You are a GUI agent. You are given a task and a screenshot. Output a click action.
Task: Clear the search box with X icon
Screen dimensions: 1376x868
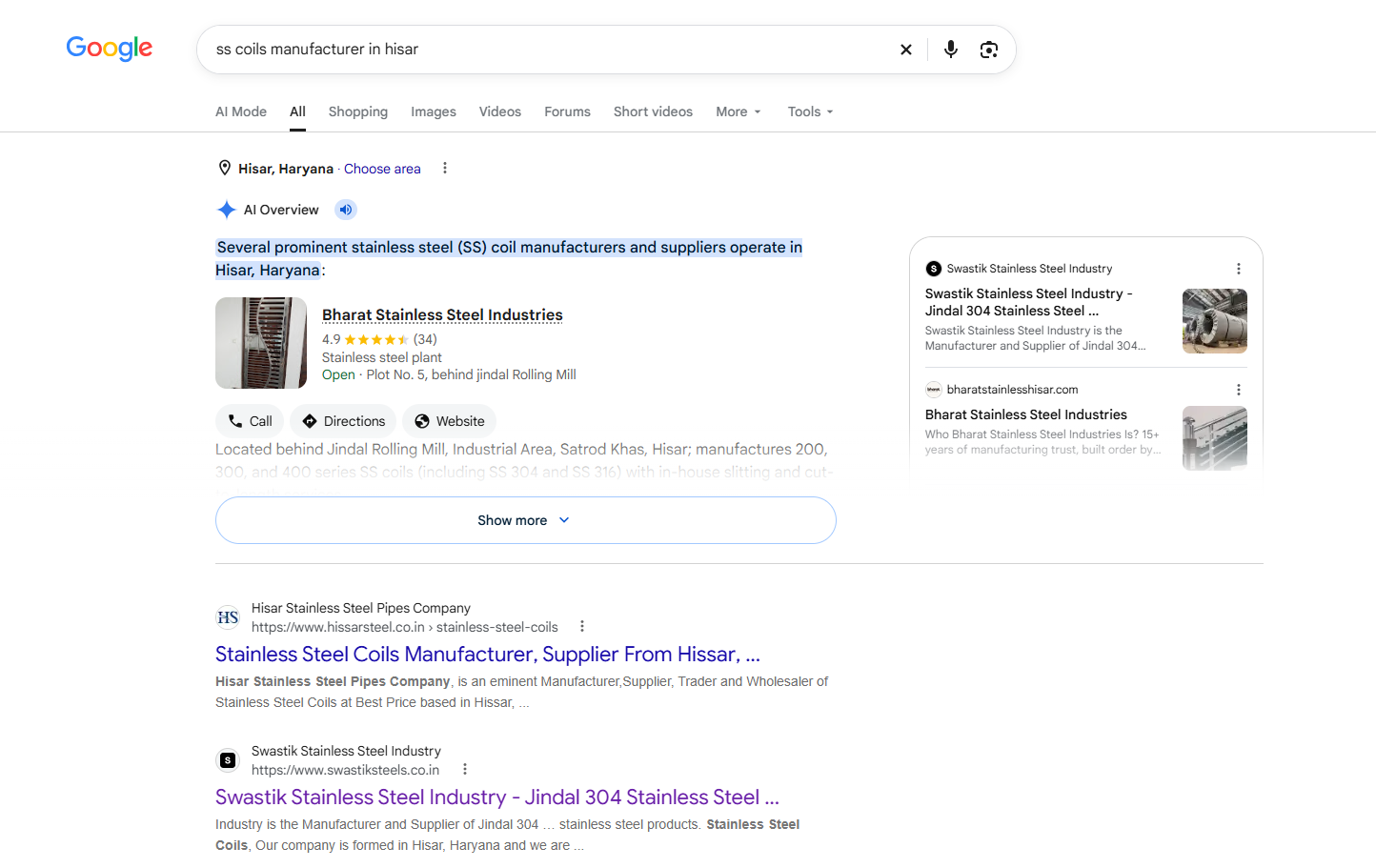(906, 50)
